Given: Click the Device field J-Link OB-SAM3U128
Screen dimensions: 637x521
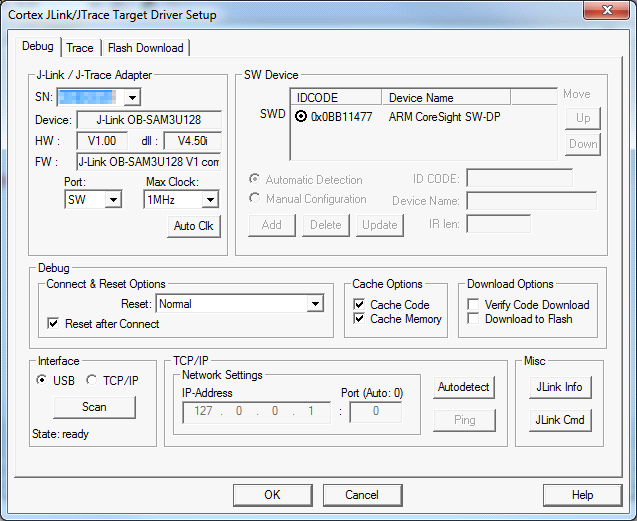Looking at the screenshot, I should click(149, 120).
